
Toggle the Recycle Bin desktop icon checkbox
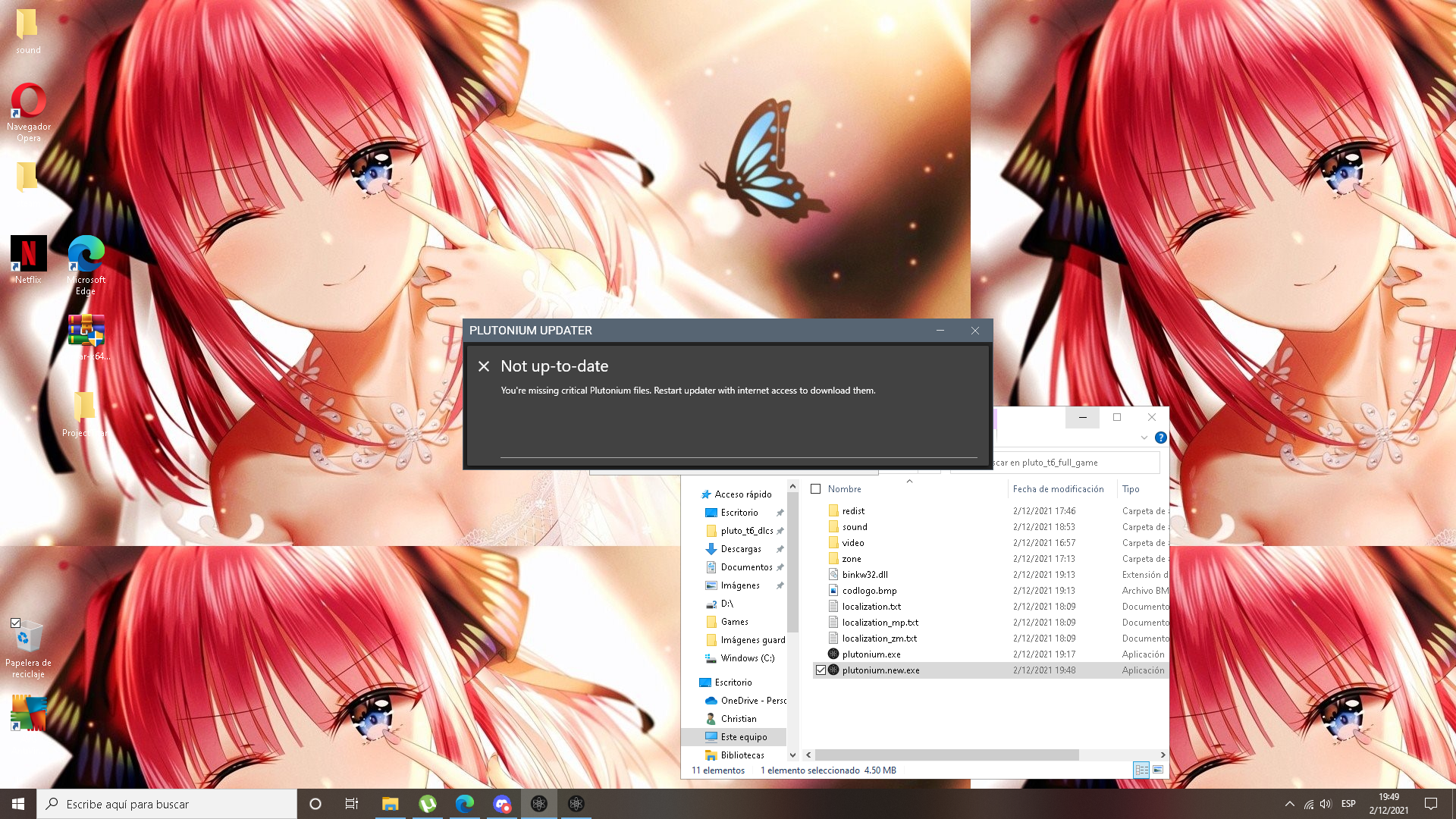tap(15, 623)
